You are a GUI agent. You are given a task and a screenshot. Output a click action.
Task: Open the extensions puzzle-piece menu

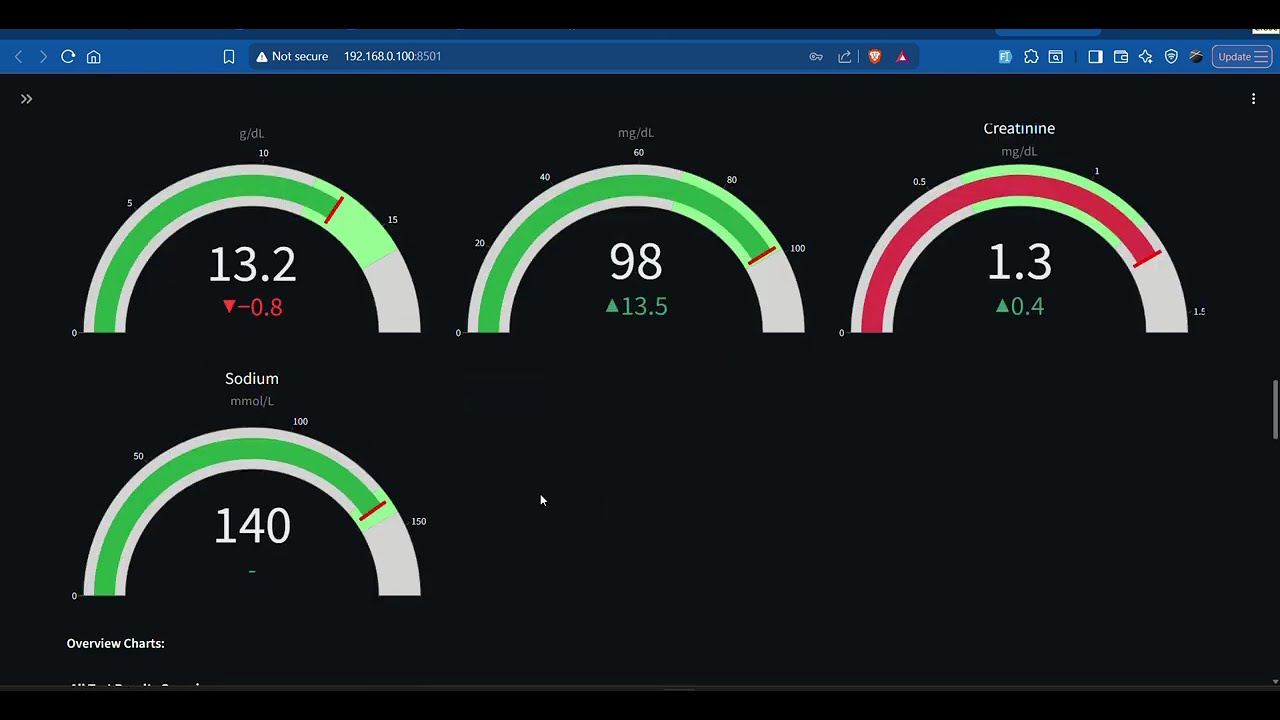pyautogui.click(x=1031, y=57)
